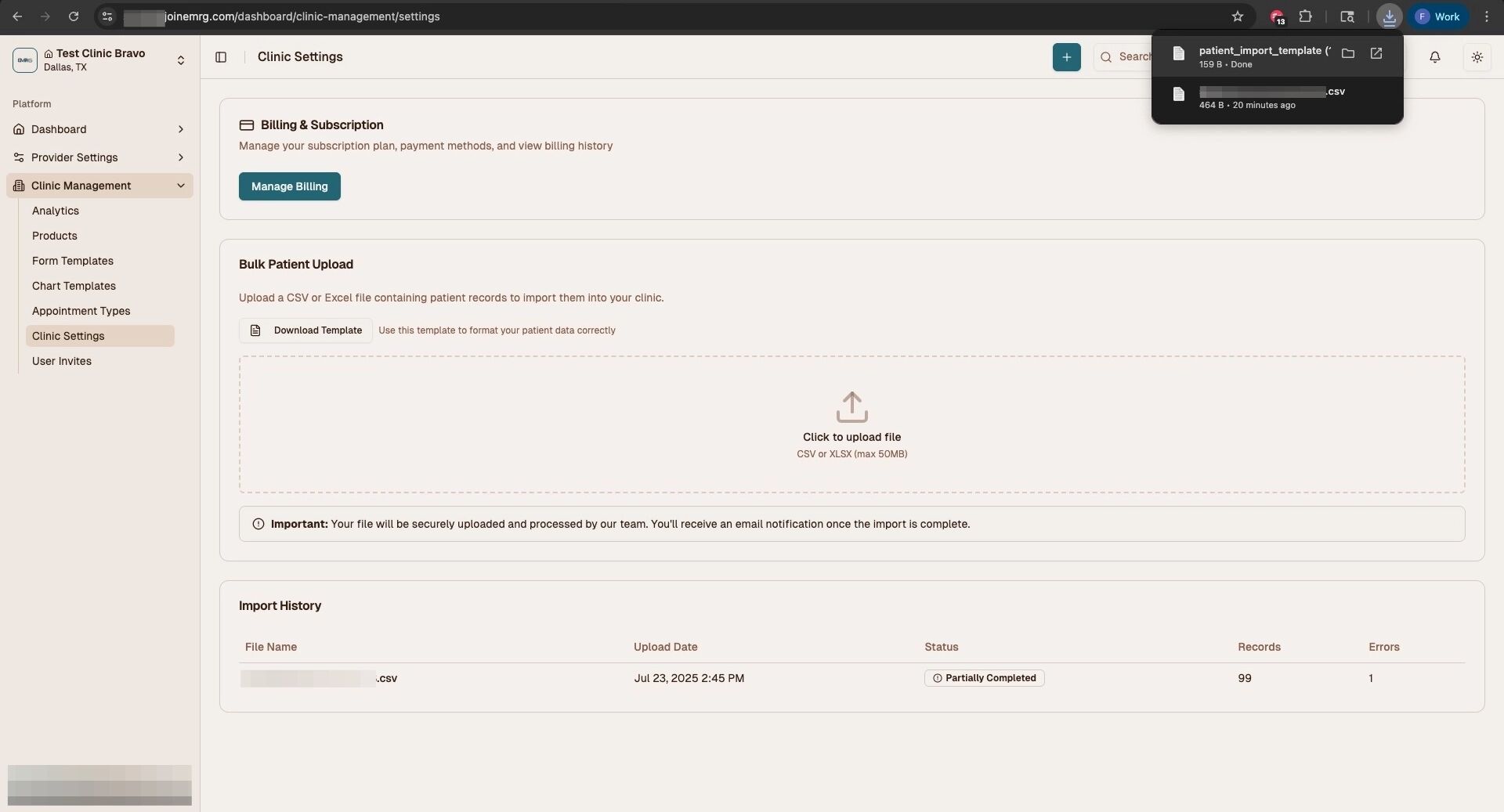This screenshot has width=1504, height=812.
Task: Expand the Provider Settings chevron
Action: coord(181,157)
